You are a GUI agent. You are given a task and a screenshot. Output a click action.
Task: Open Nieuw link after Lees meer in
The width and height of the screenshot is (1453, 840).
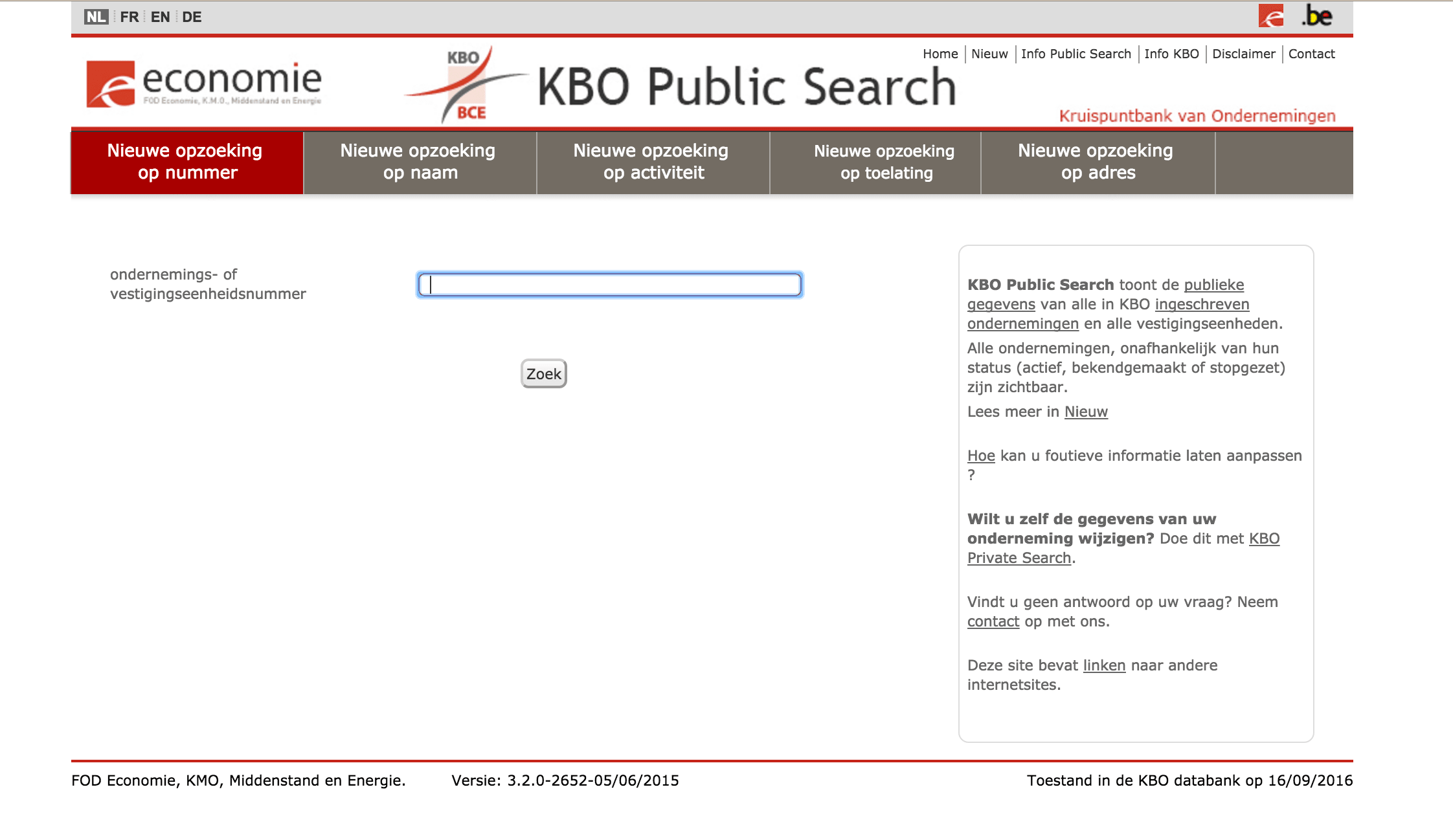[x=1086, y=412]
